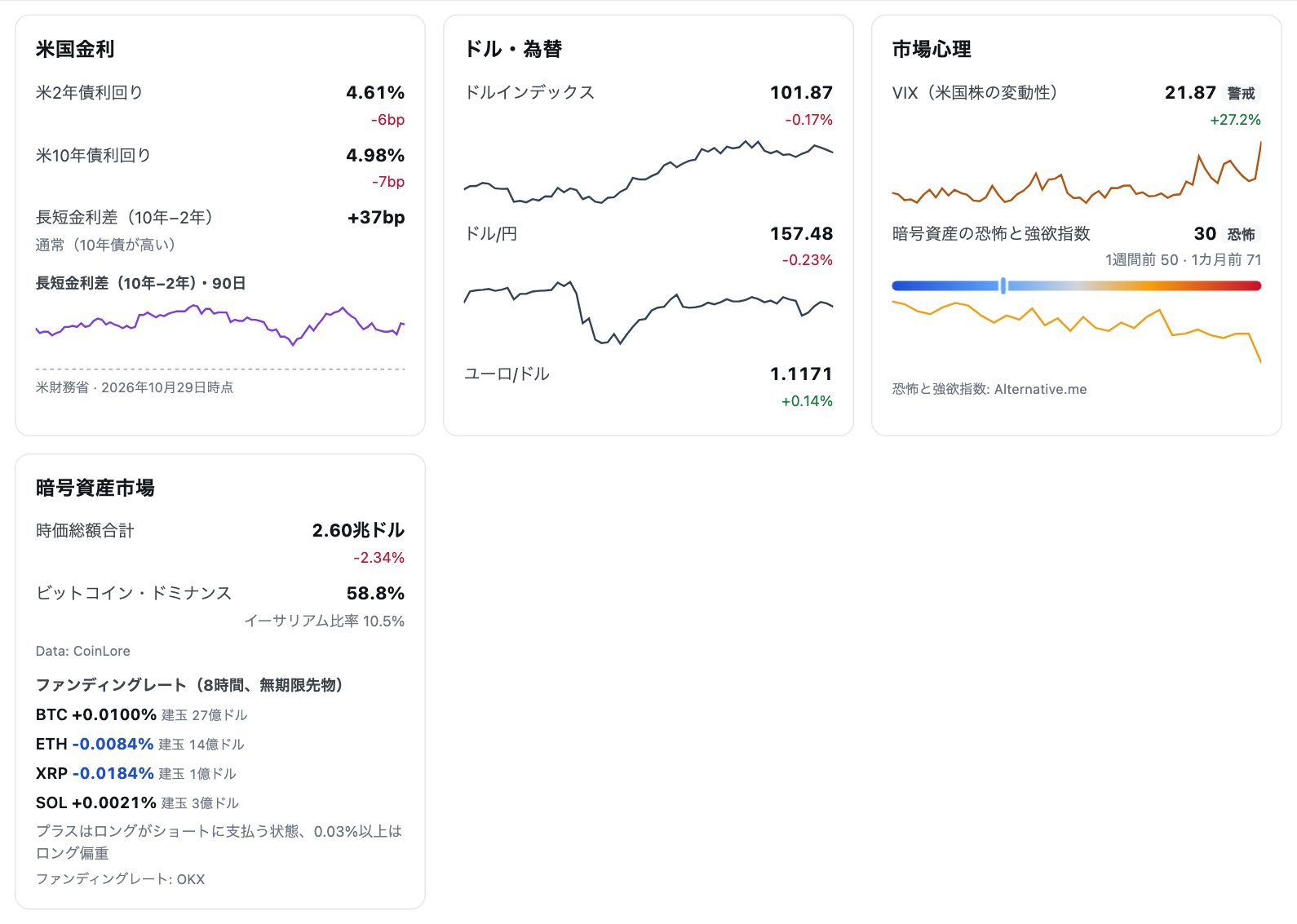Click the fear and greed gauge marker
The width and height of the screenshot is (1297, 924).
pyautogui.click(x=1003, y=285)
